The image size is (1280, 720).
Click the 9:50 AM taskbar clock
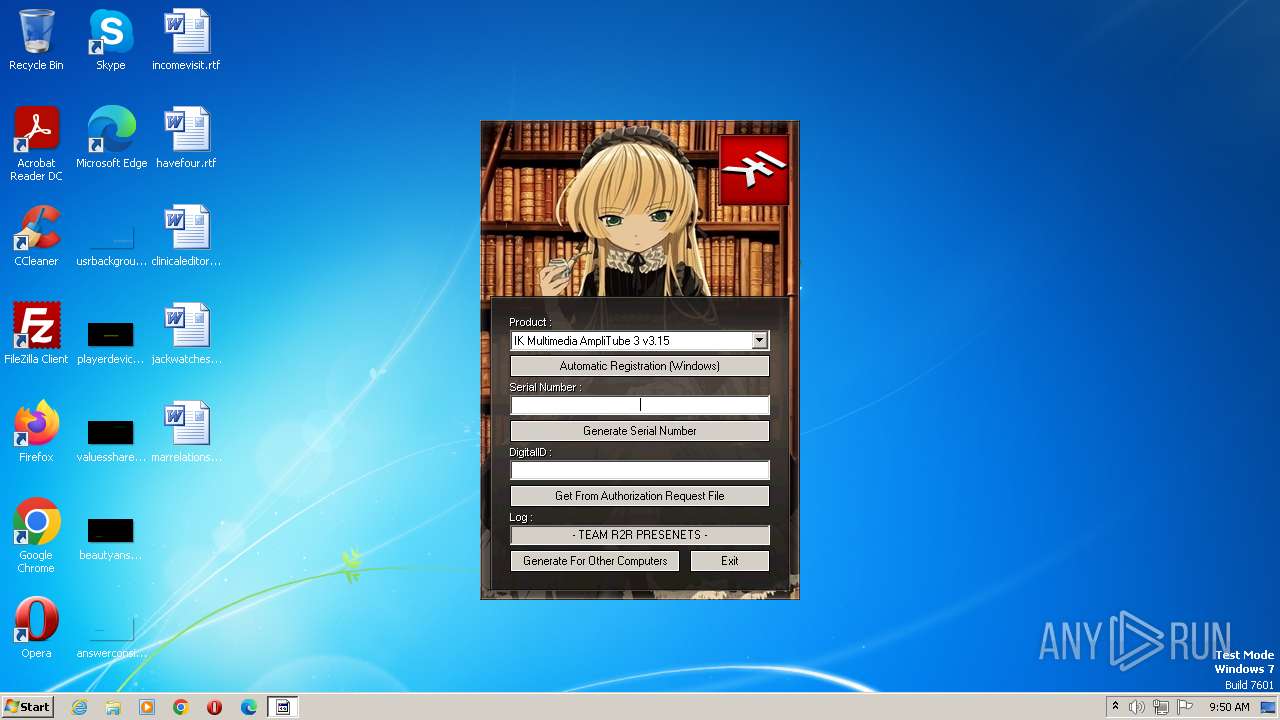click(1229, 707)
